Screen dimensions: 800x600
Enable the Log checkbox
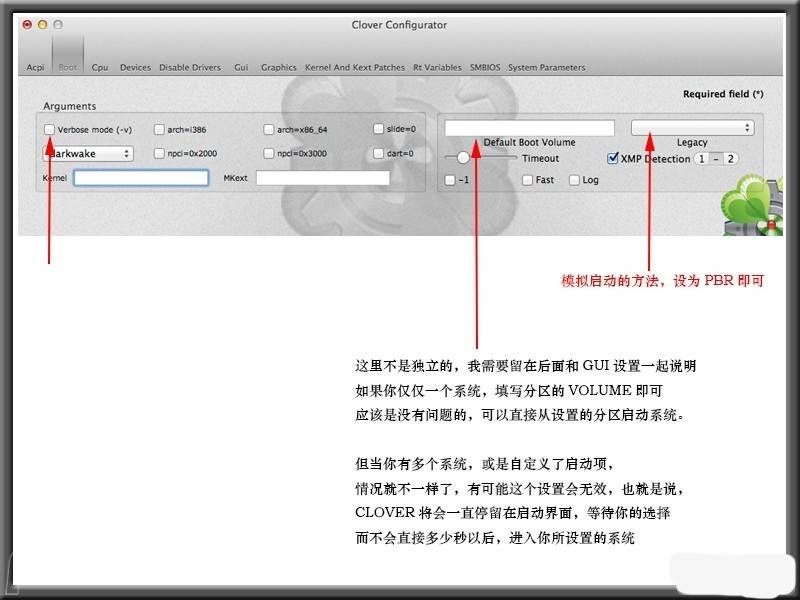(574, 180)
